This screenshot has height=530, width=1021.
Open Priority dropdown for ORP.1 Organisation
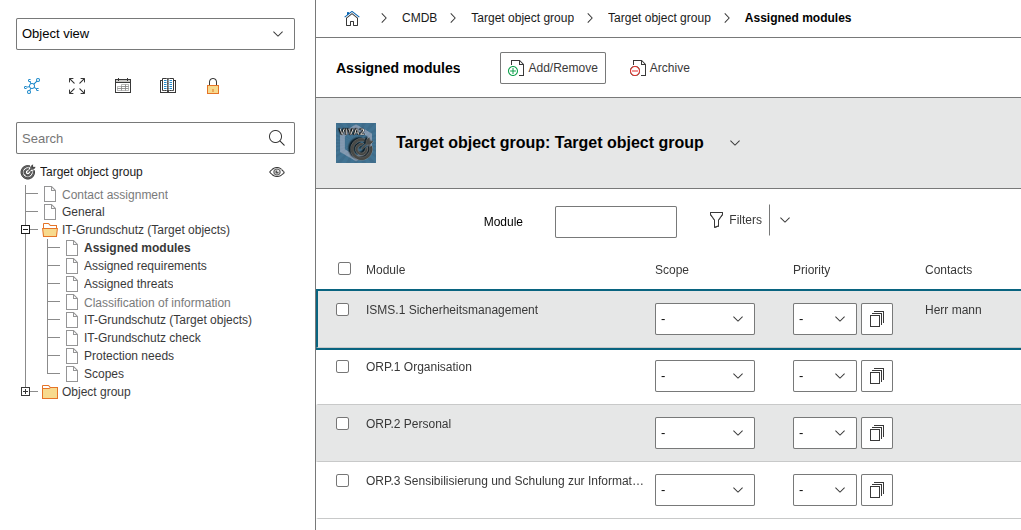[824, 376]
